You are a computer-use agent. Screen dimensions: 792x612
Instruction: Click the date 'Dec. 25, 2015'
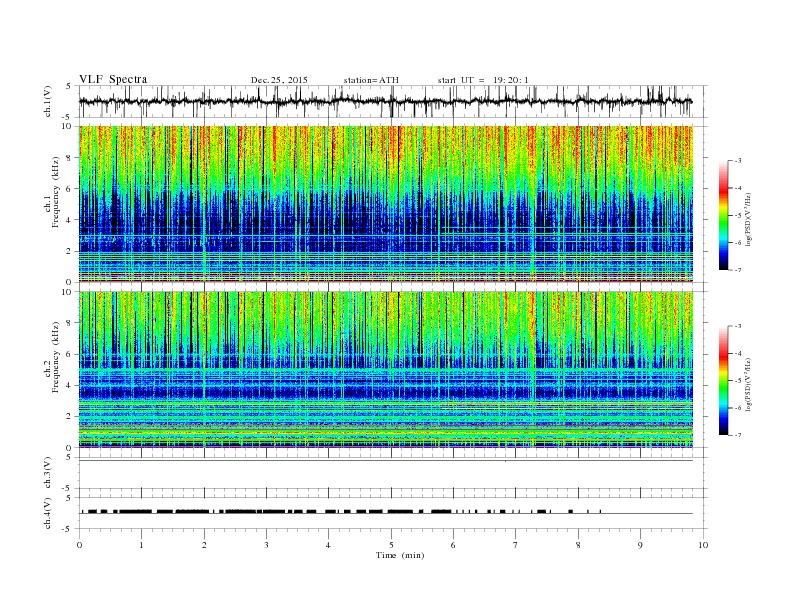point(279,80)
